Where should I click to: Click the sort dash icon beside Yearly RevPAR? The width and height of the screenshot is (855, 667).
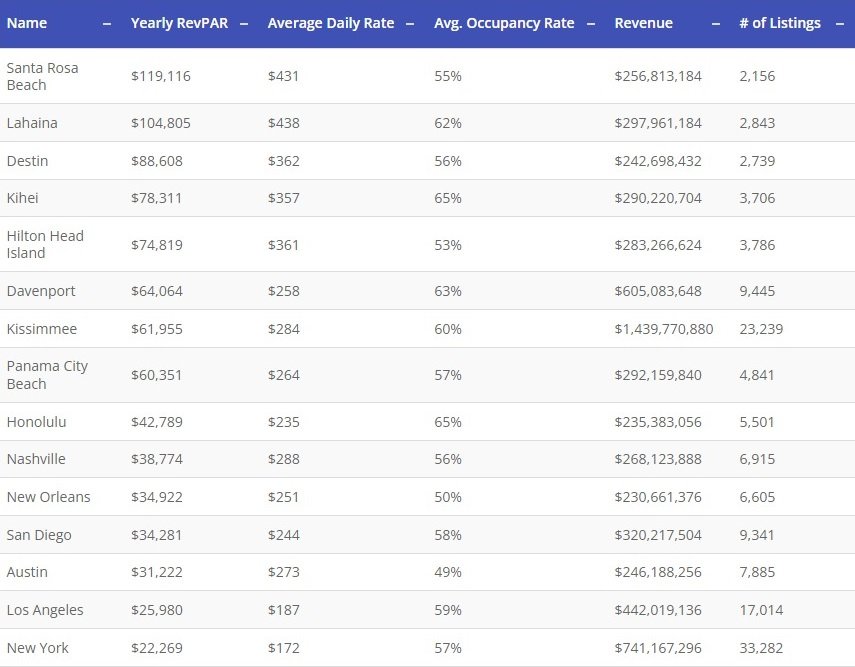[244, 23]
